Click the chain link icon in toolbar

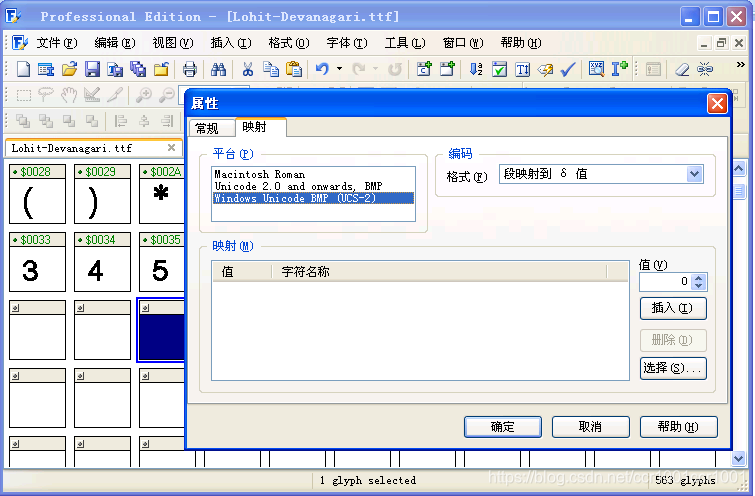coord(705,69)
